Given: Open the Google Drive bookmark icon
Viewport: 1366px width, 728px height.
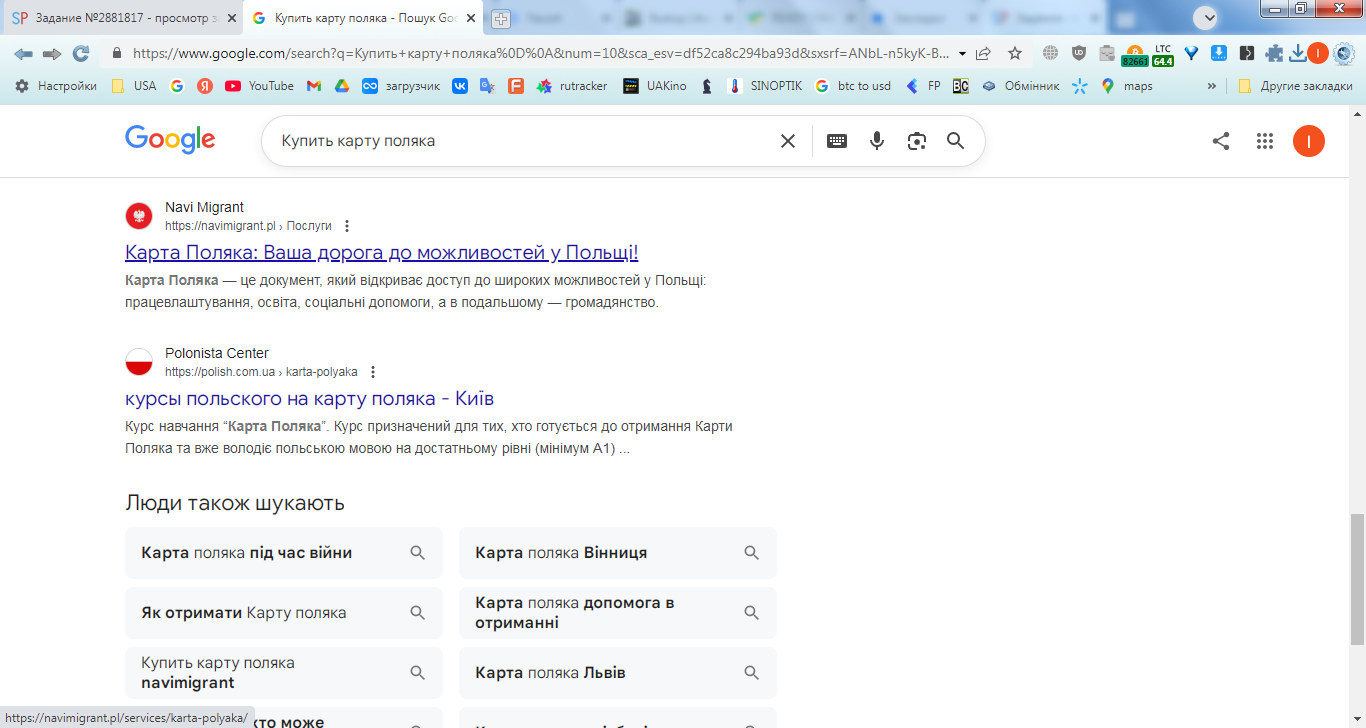Looking at the screenshot, I should (x=341, y=86).
